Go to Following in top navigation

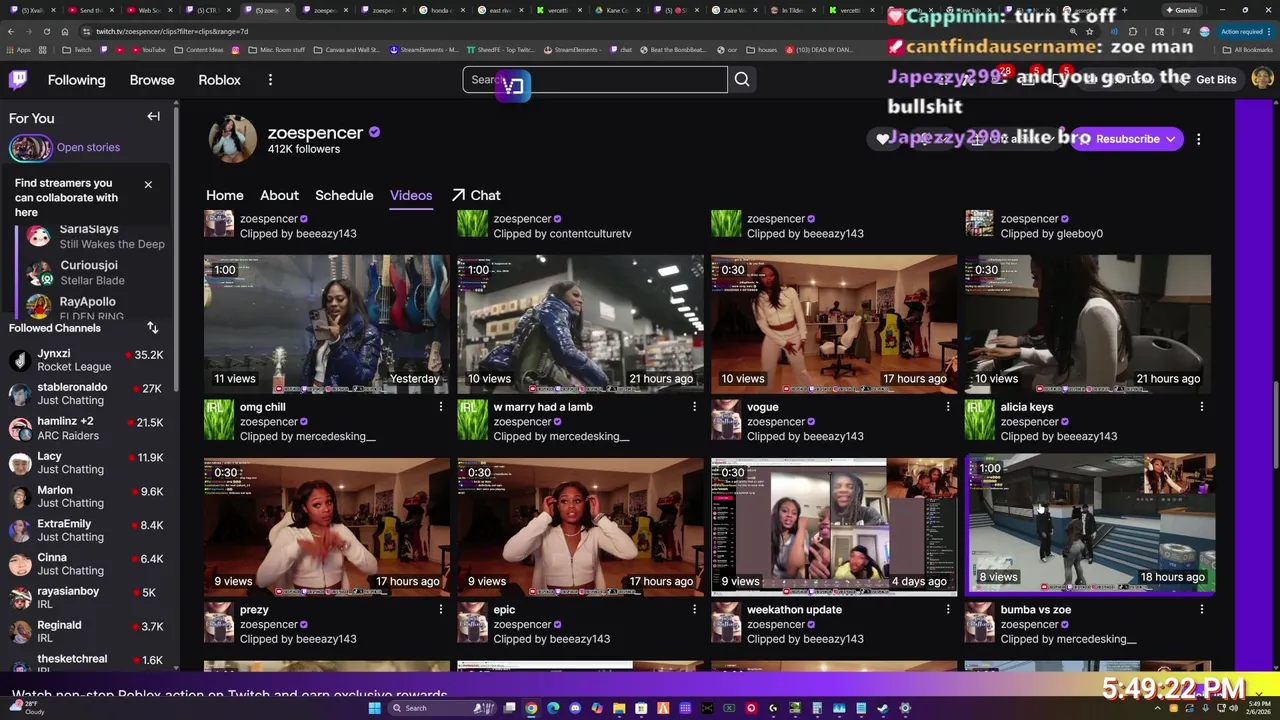coord(76,80)
